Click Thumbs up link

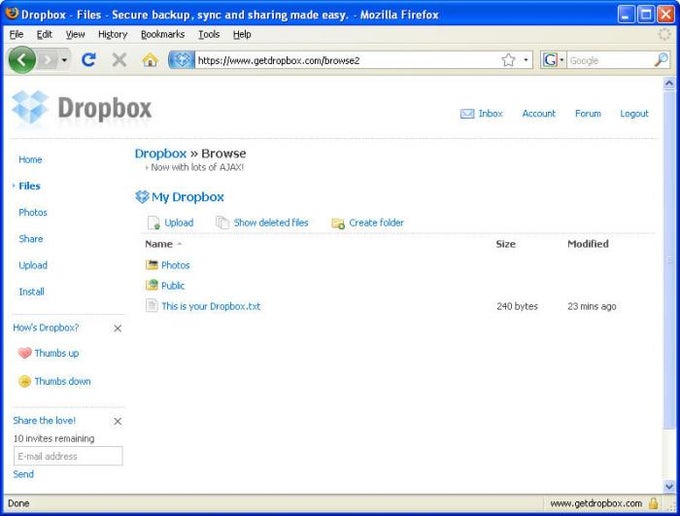pos(57,353)
